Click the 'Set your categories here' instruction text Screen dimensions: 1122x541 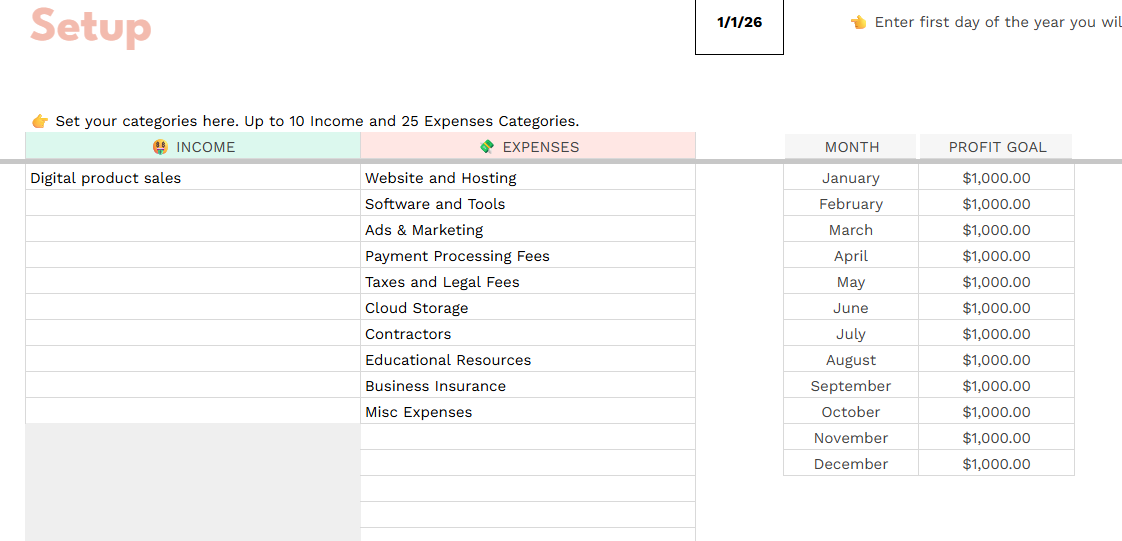[x=306, y=121]
